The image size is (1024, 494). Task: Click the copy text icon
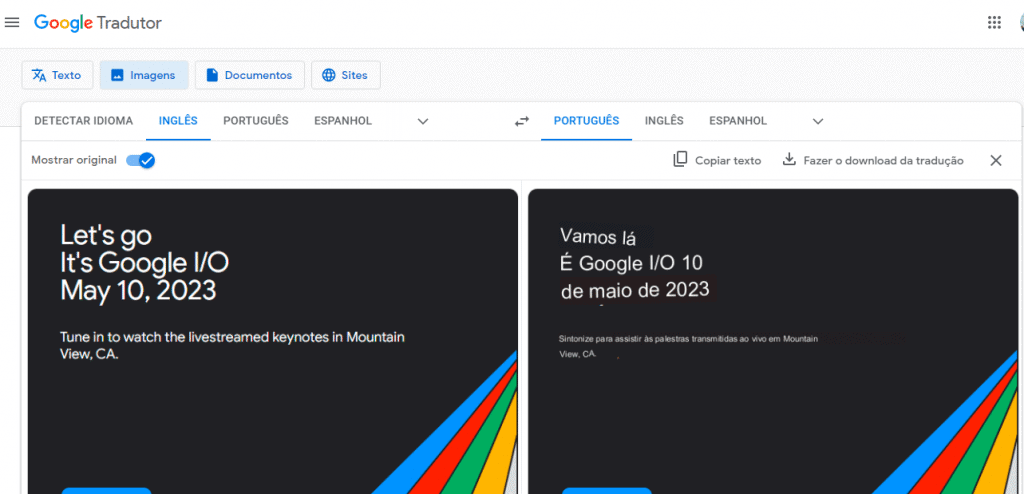point(680,159)
